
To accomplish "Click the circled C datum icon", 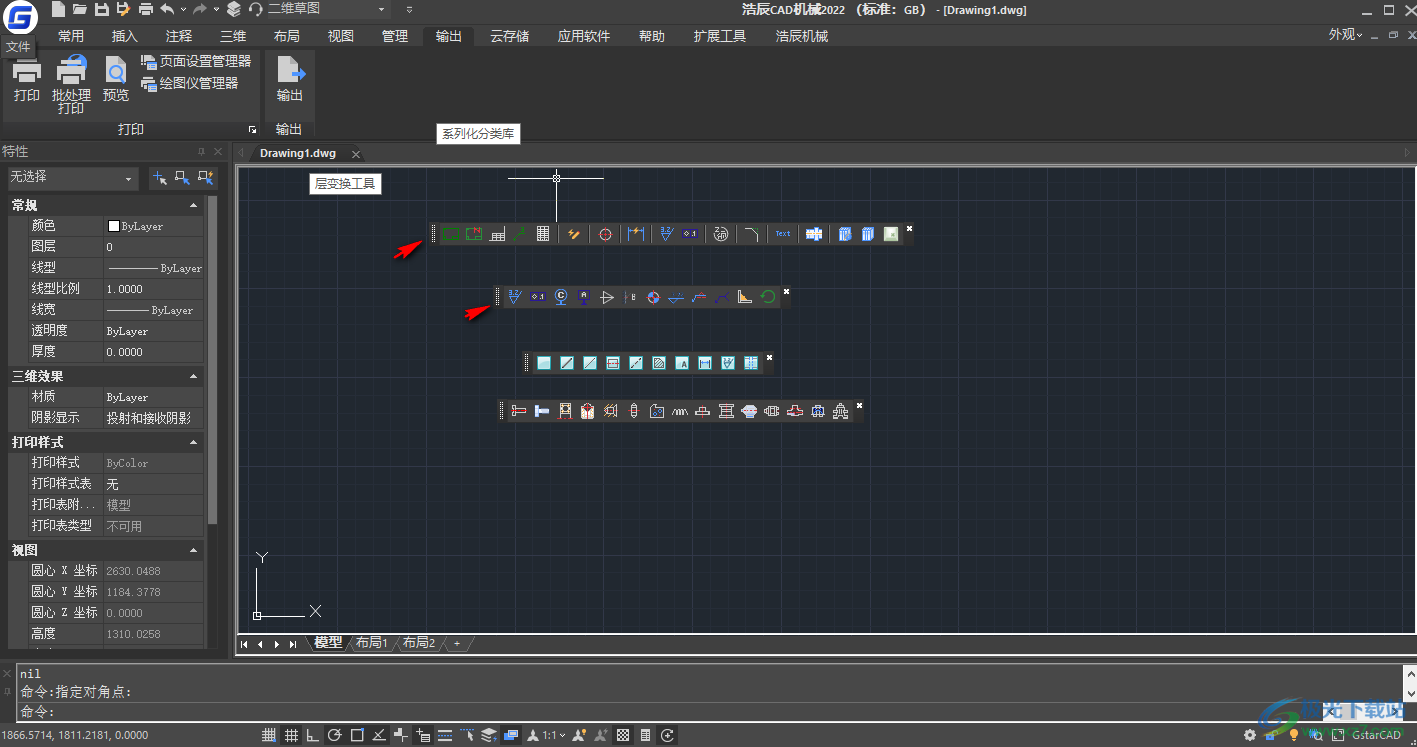I will click(x=561, y=297).
